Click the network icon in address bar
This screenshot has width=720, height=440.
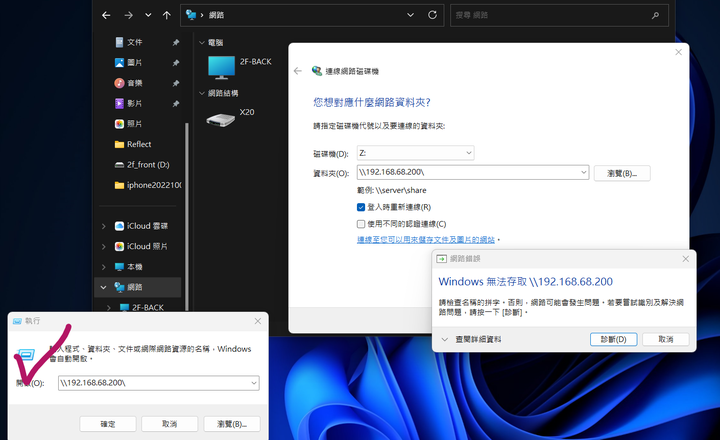tap(191, 15)
